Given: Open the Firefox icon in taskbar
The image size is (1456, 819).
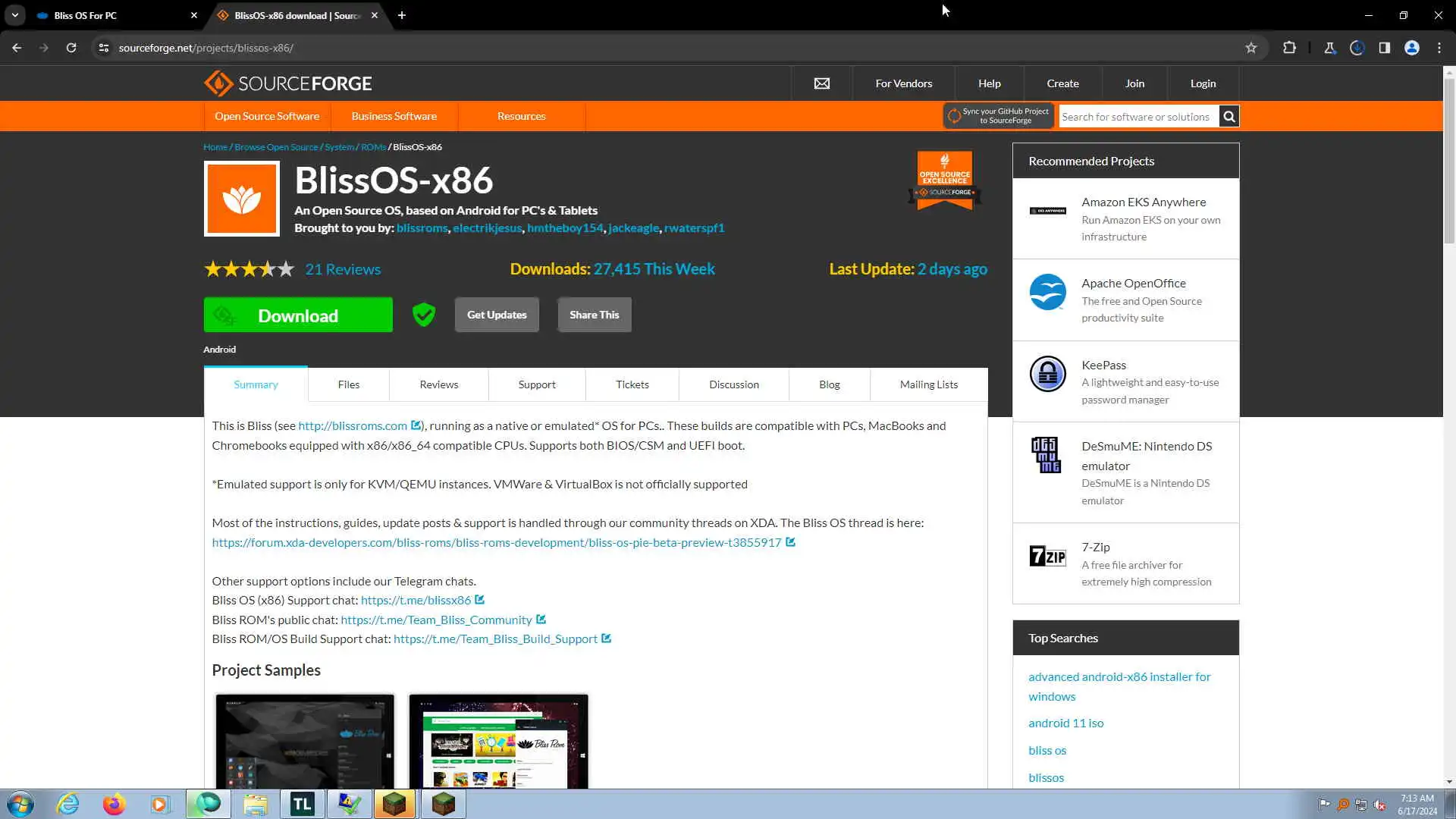Looking at the screenshot, I should pyautogui.click(x=114, y=804).
